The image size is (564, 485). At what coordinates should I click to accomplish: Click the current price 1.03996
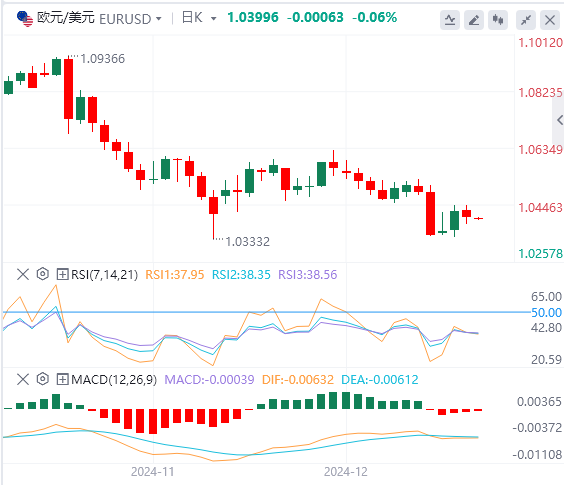(253, 17)
